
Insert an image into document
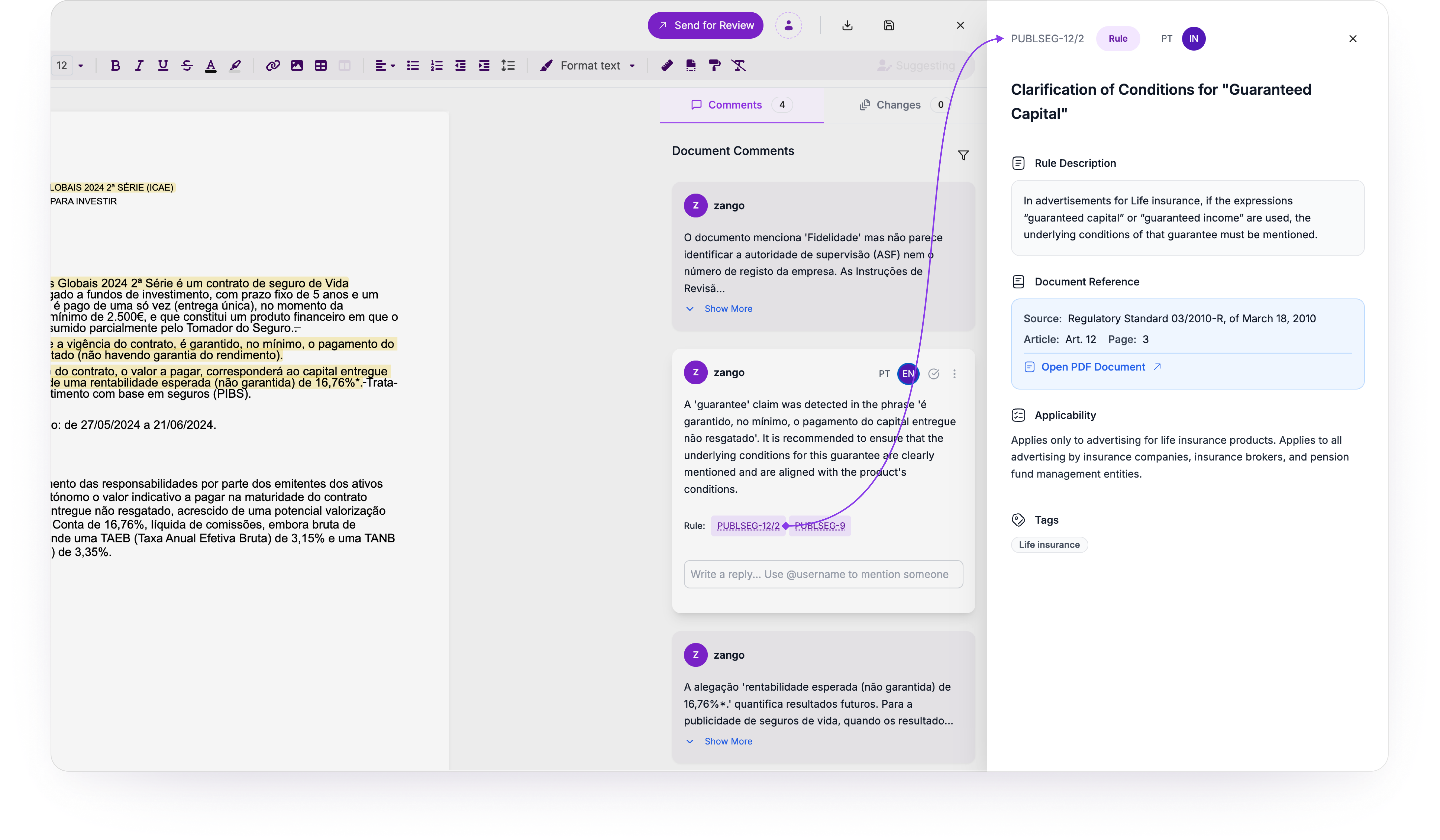click(x=297, y=66)
